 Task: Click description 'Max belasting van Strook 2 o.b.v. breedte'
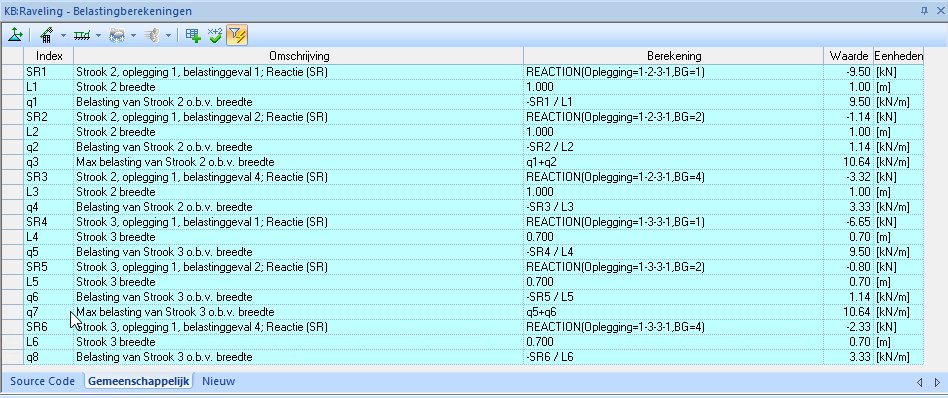pyautogui.click(x=175, y=161)
